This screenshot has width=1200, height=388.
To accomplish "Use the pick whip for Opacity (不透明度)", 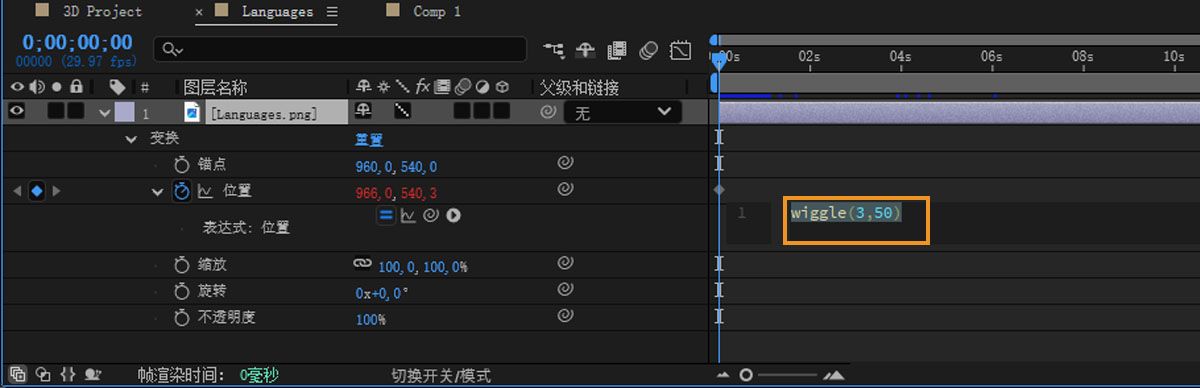I will (565, 315).
